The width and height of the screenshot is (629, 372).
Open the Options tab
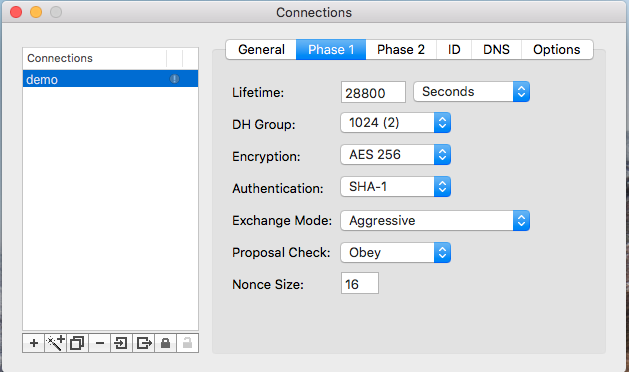tap(557, 49)
